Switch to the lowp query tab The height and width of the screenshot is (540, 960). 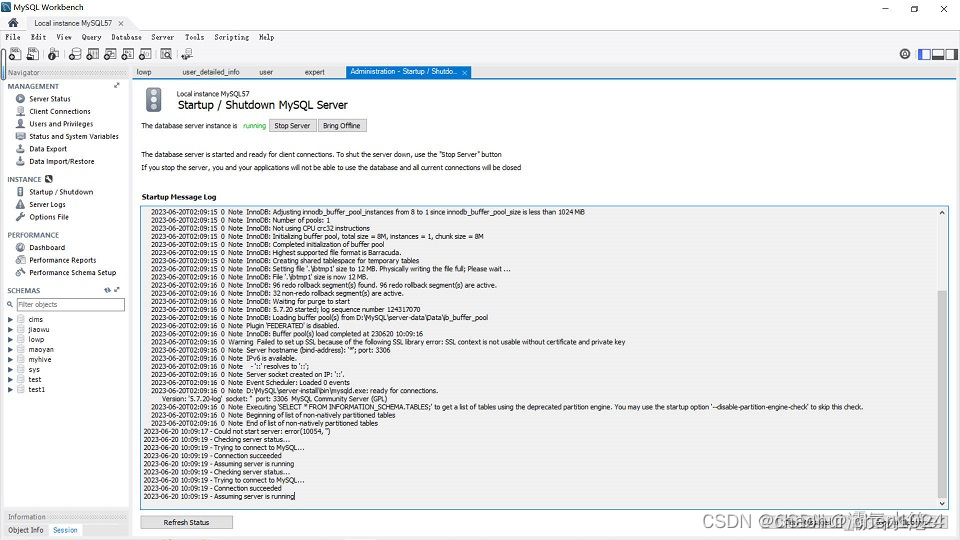144,72
